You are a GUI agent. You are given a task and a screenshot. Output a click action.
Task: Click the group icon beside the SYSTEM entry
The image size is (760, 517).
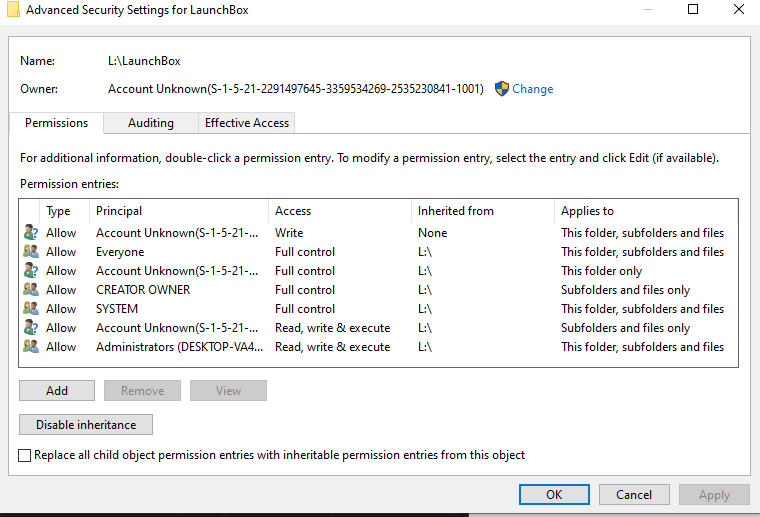[31, 308]
